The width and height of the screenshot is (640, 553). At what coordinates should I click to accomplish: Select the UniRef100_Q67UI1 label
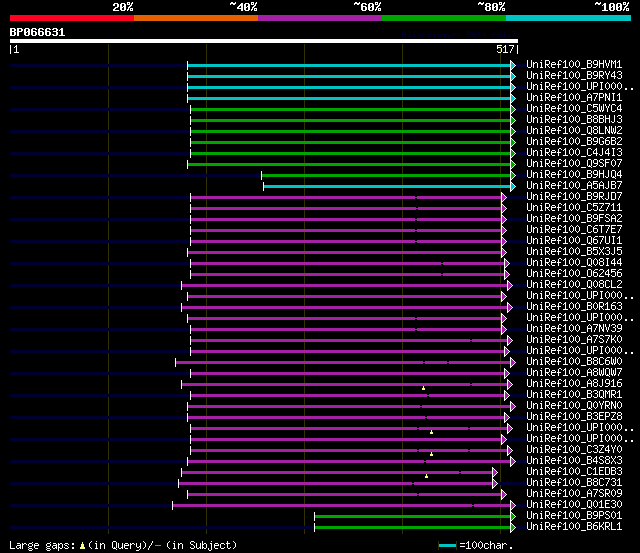click(x=574, y=241)
